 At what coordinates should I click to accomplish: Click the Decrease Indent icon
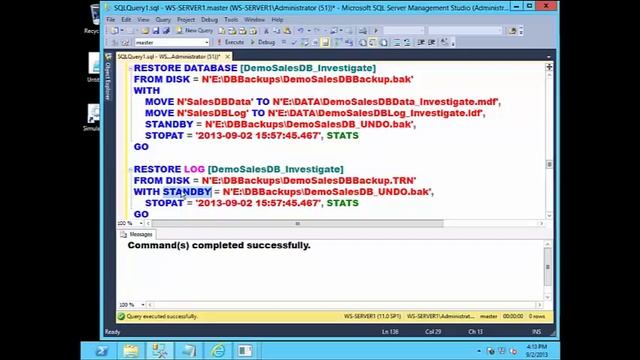tap(421, 42)
